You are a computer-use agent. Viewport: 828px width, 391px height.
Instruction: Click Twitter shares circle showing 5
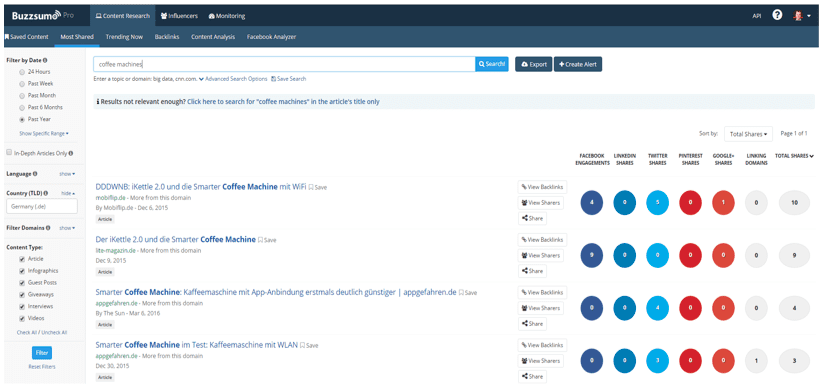(x=657, y=203)
